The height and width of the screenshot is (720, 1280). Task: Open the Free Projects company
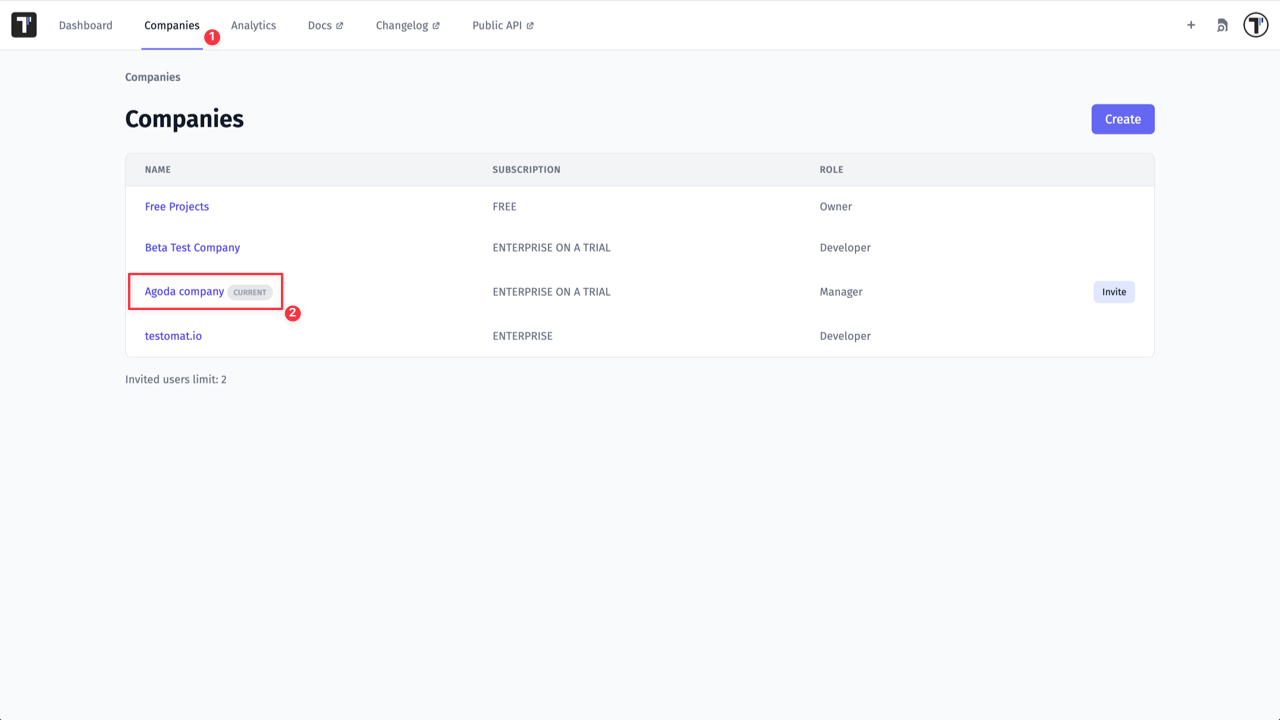pyautogui.click(x=177, y=206)
